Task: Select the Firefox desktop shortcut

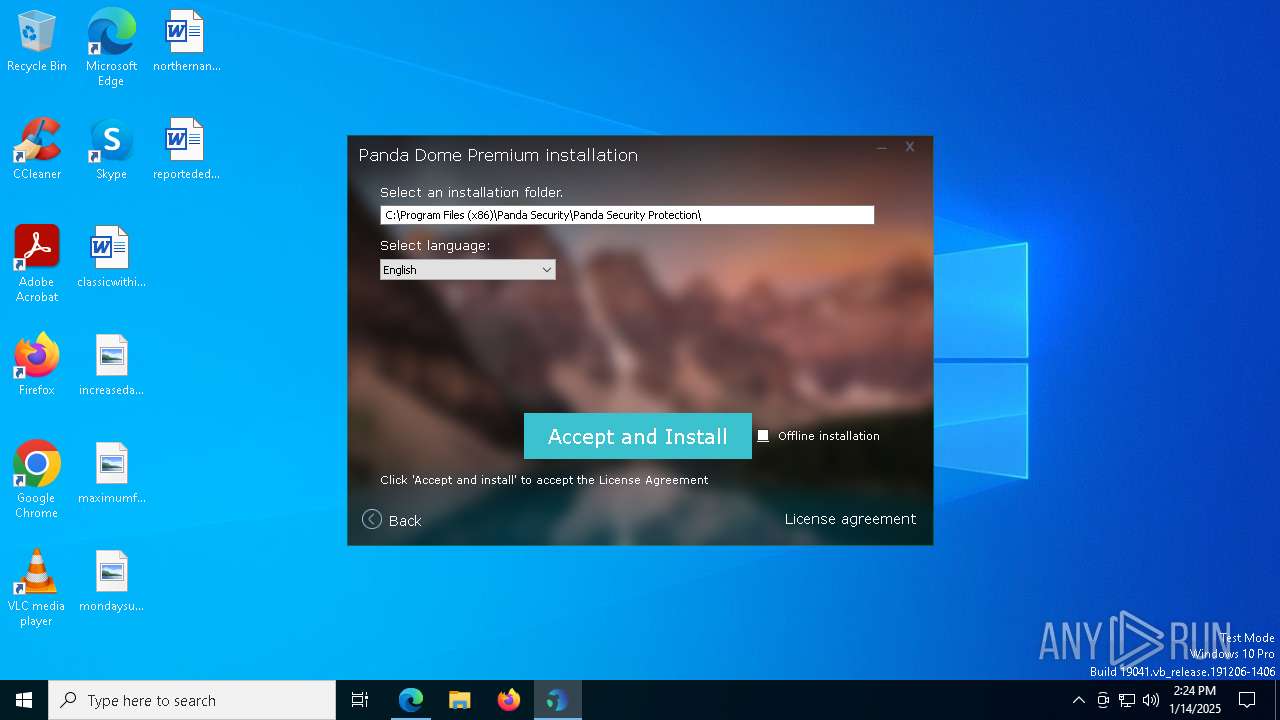Action: (37, 366)
